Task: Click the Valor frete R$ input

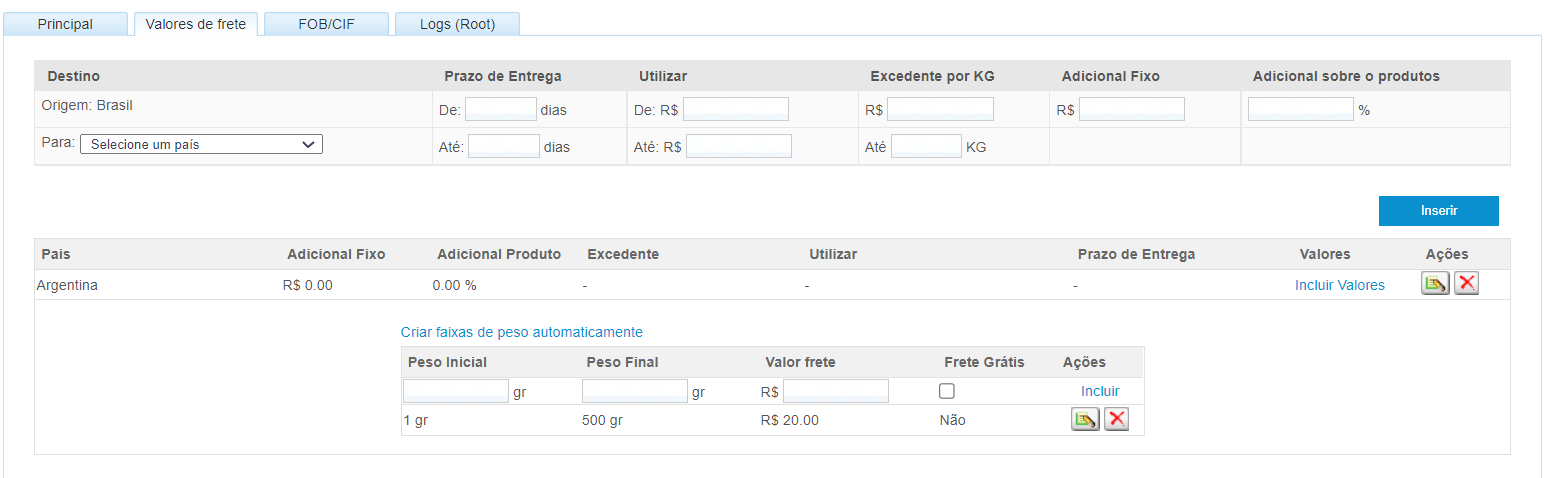Action: (x=836, y=391)
